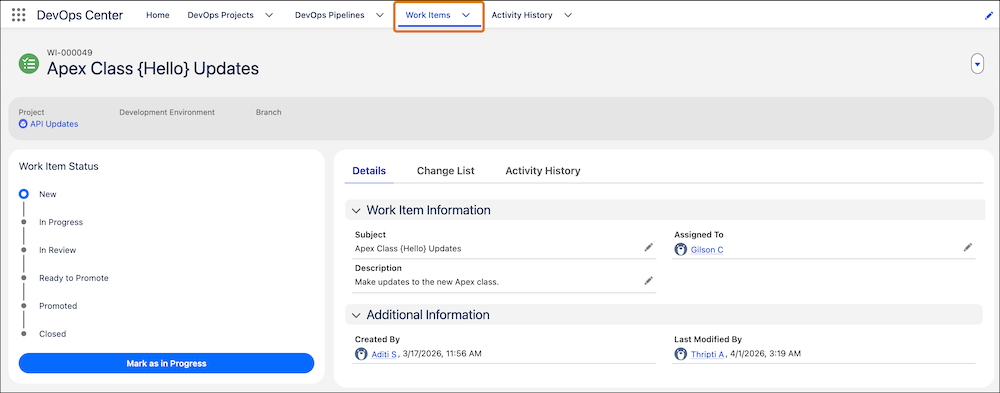Screen dimensions: 1000x393
Task: Click the created date 3/17/2026, 11:56 AM
Action: 441,353
